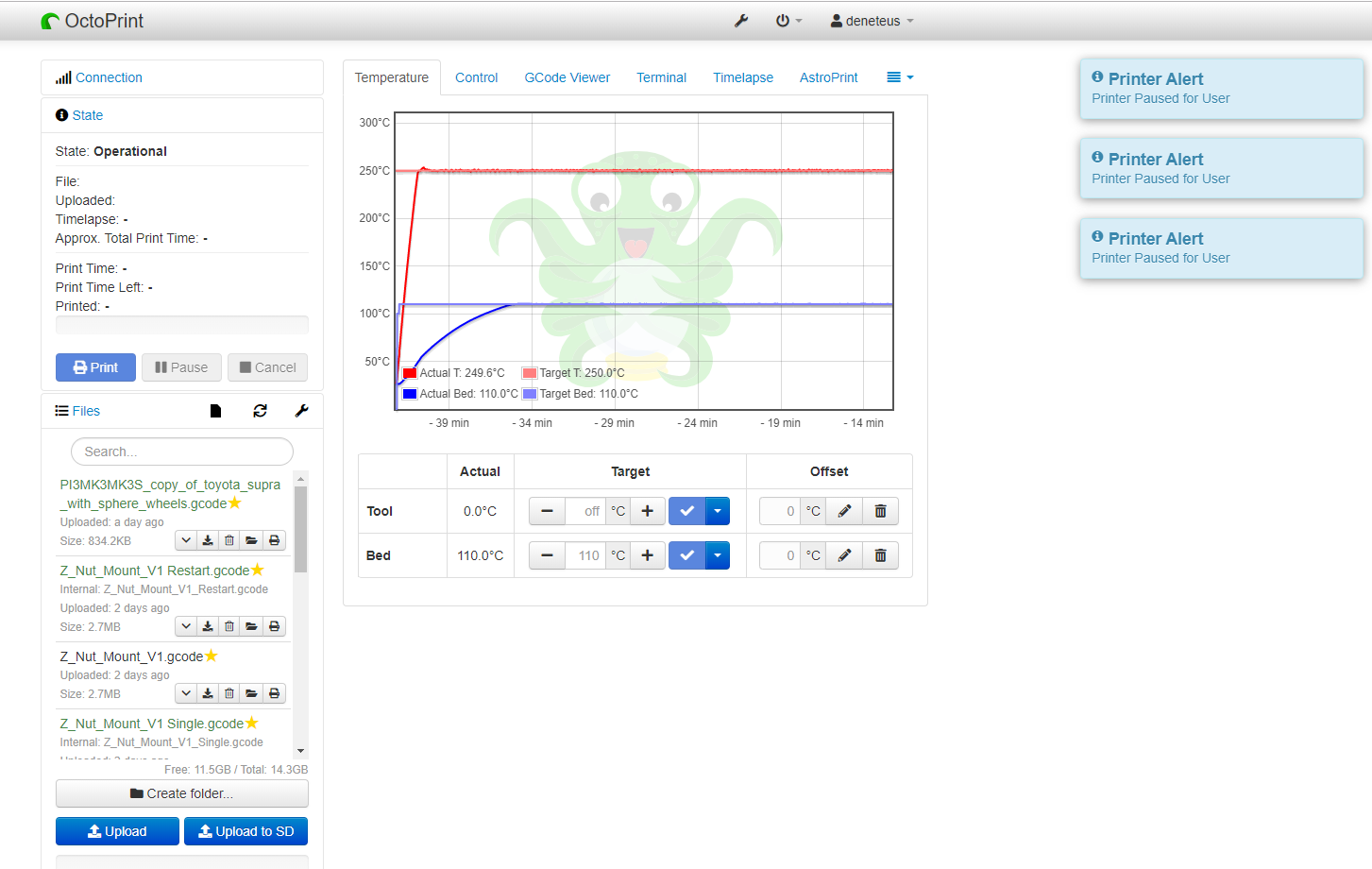Click the file icon in the Files panel header

[x=215, y=411]
